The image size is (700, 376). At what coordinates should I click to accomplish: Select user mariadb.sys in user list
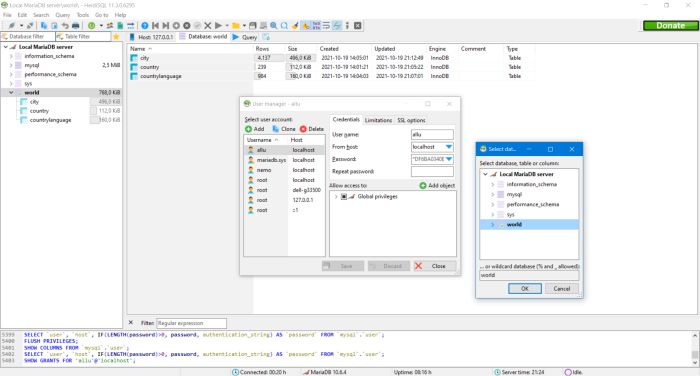(x=284, y=160)
